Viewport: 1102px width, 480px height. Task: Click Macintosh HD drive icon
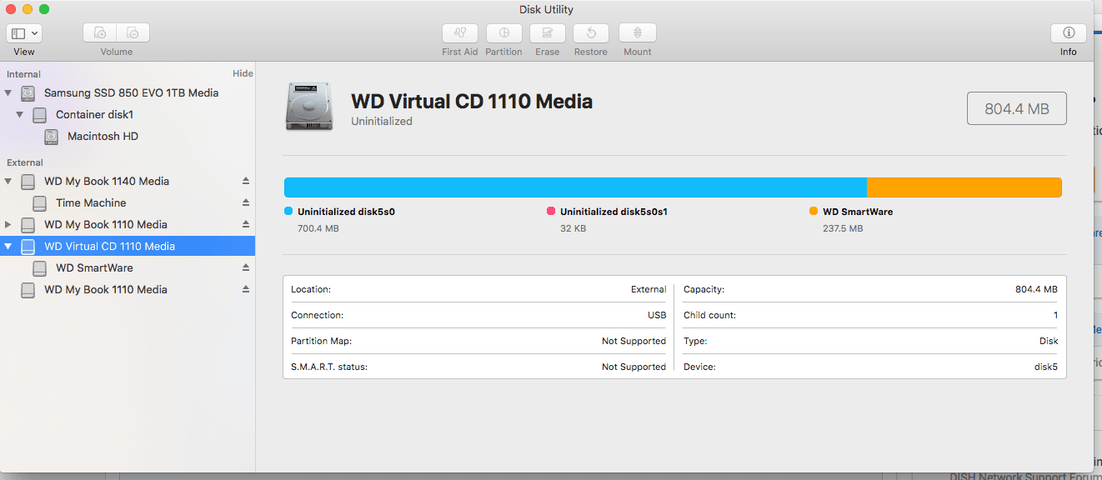click(51, 136)
